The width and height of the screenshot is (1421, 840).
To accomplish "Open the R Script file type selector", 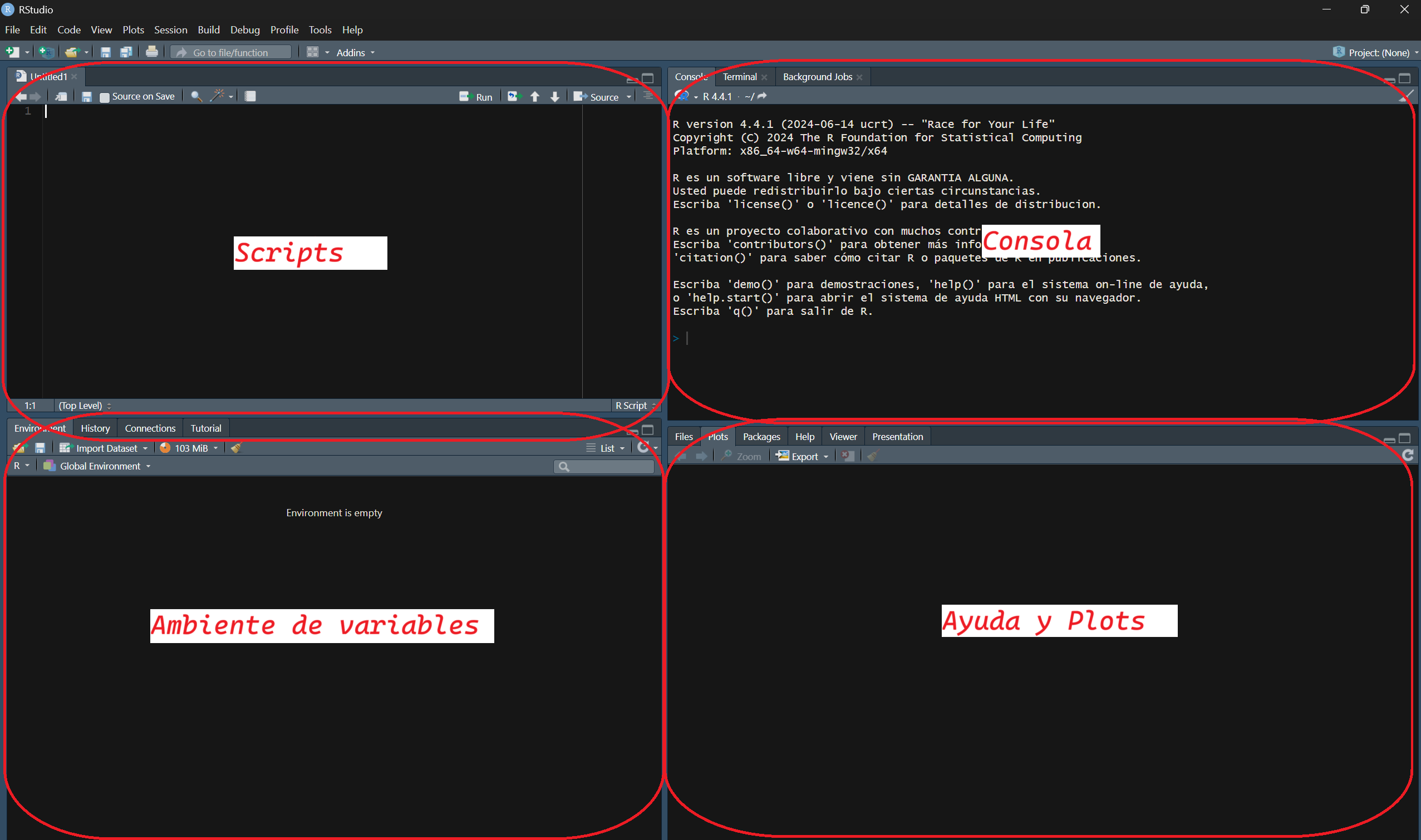I will tap(636, 406).
